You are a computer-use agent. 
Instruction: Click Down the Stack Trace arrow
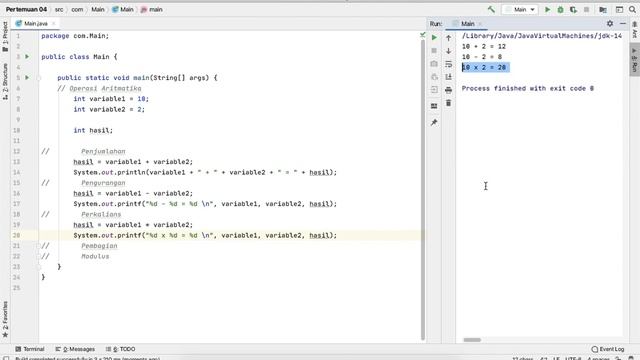tap(449, 51)
